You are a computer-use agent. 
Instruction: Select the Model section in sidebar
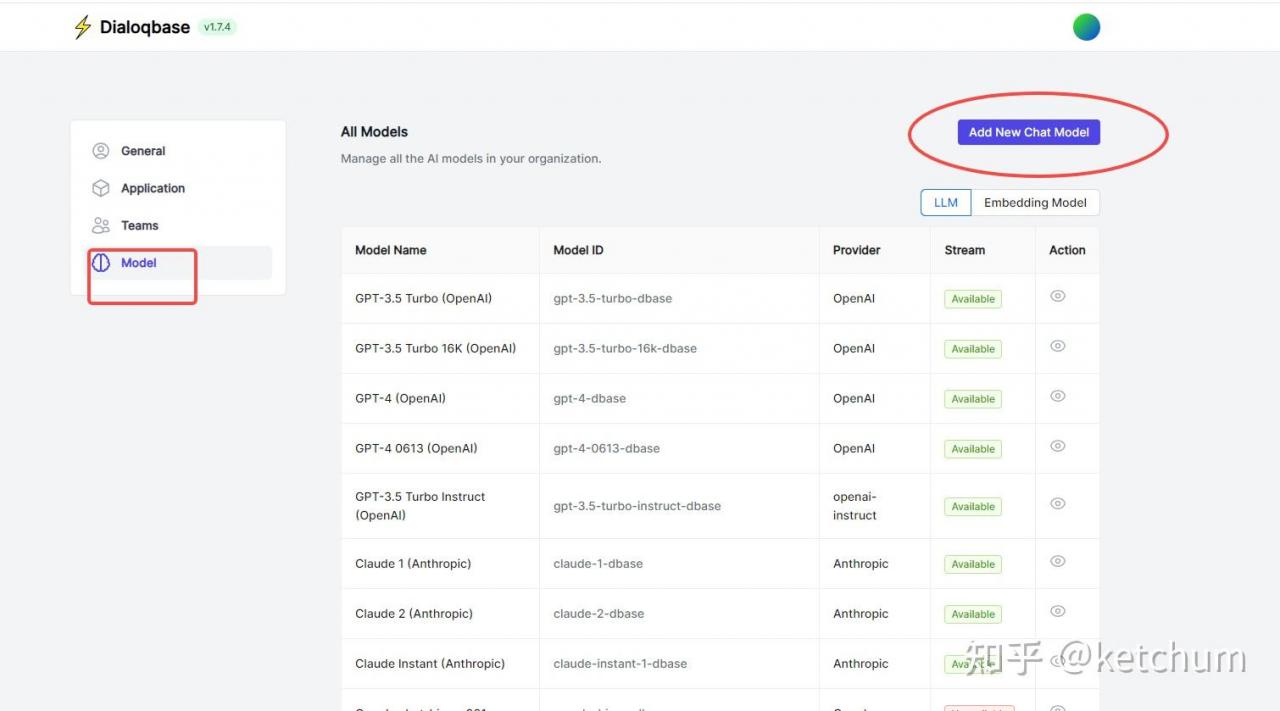(178, 263)
